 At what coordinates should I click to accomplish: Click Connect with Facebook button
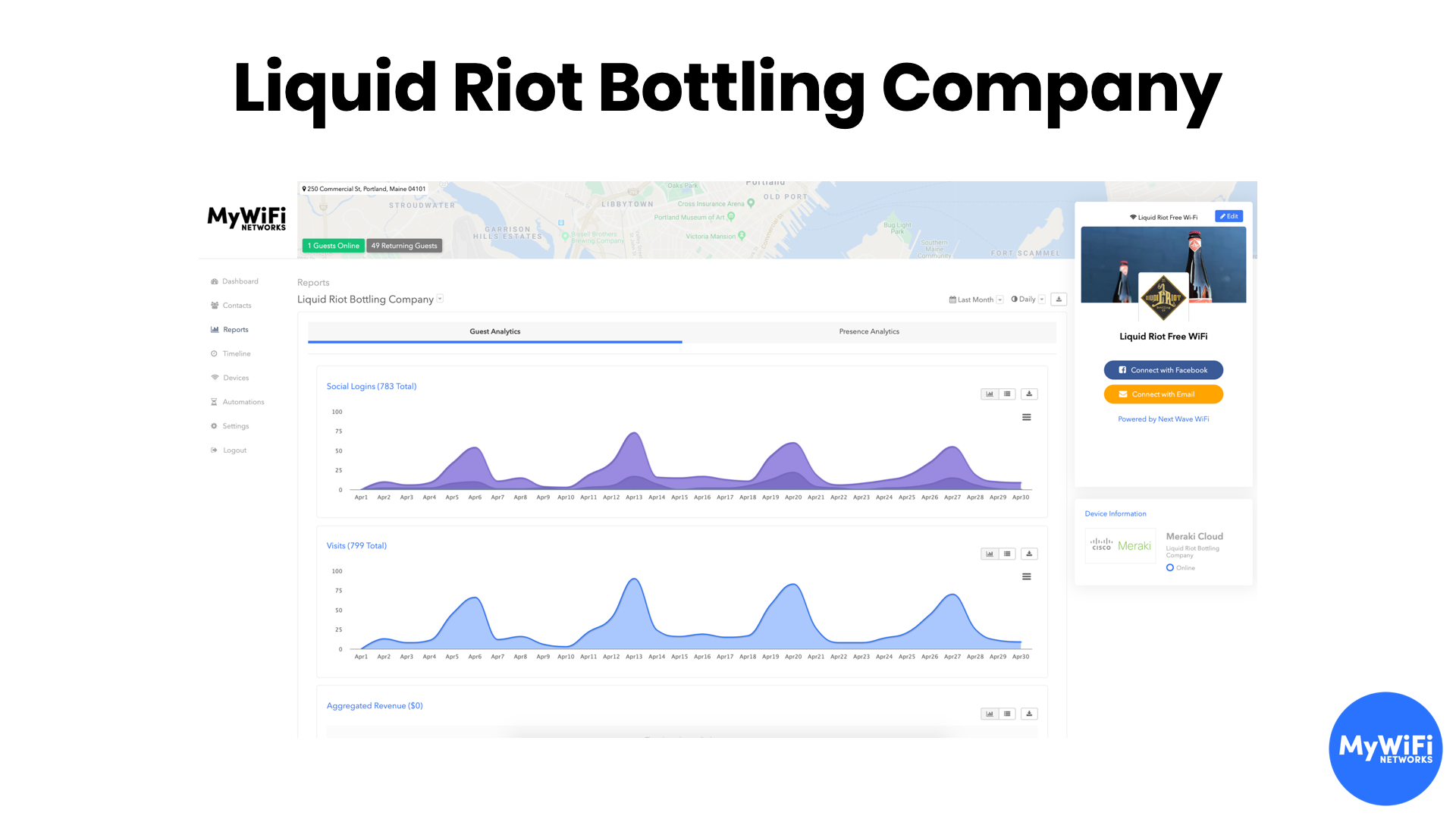click(1163, 369)
